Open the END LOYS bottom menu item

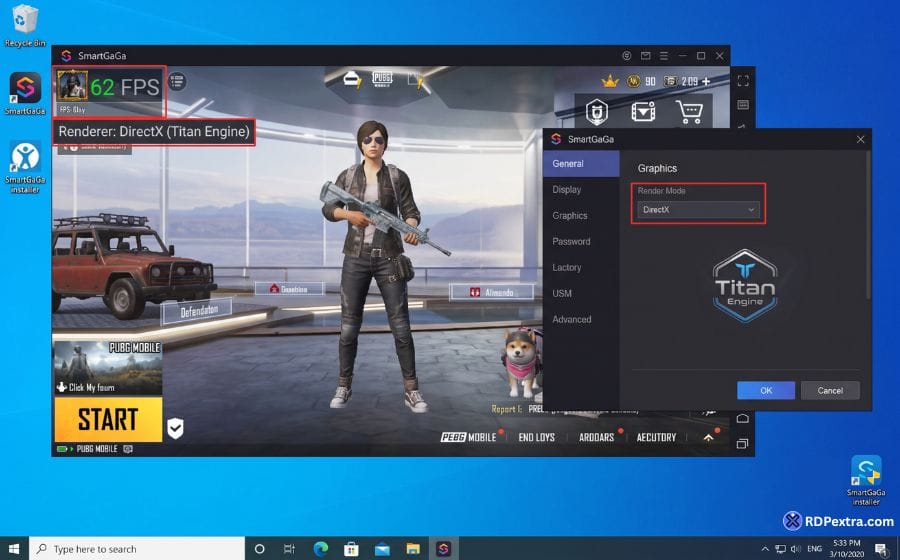536,437
